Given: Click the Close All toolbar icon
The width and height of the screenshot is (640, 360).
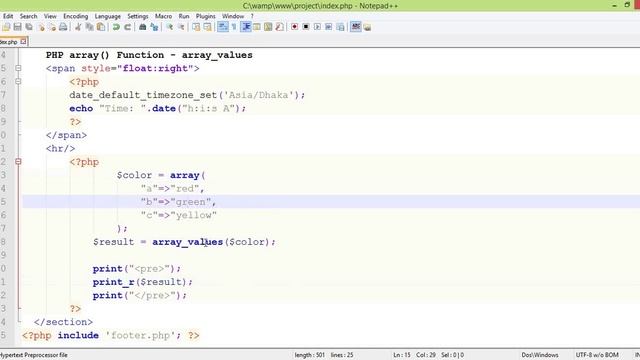Looking at the screenshot, I should coord(52,27).
